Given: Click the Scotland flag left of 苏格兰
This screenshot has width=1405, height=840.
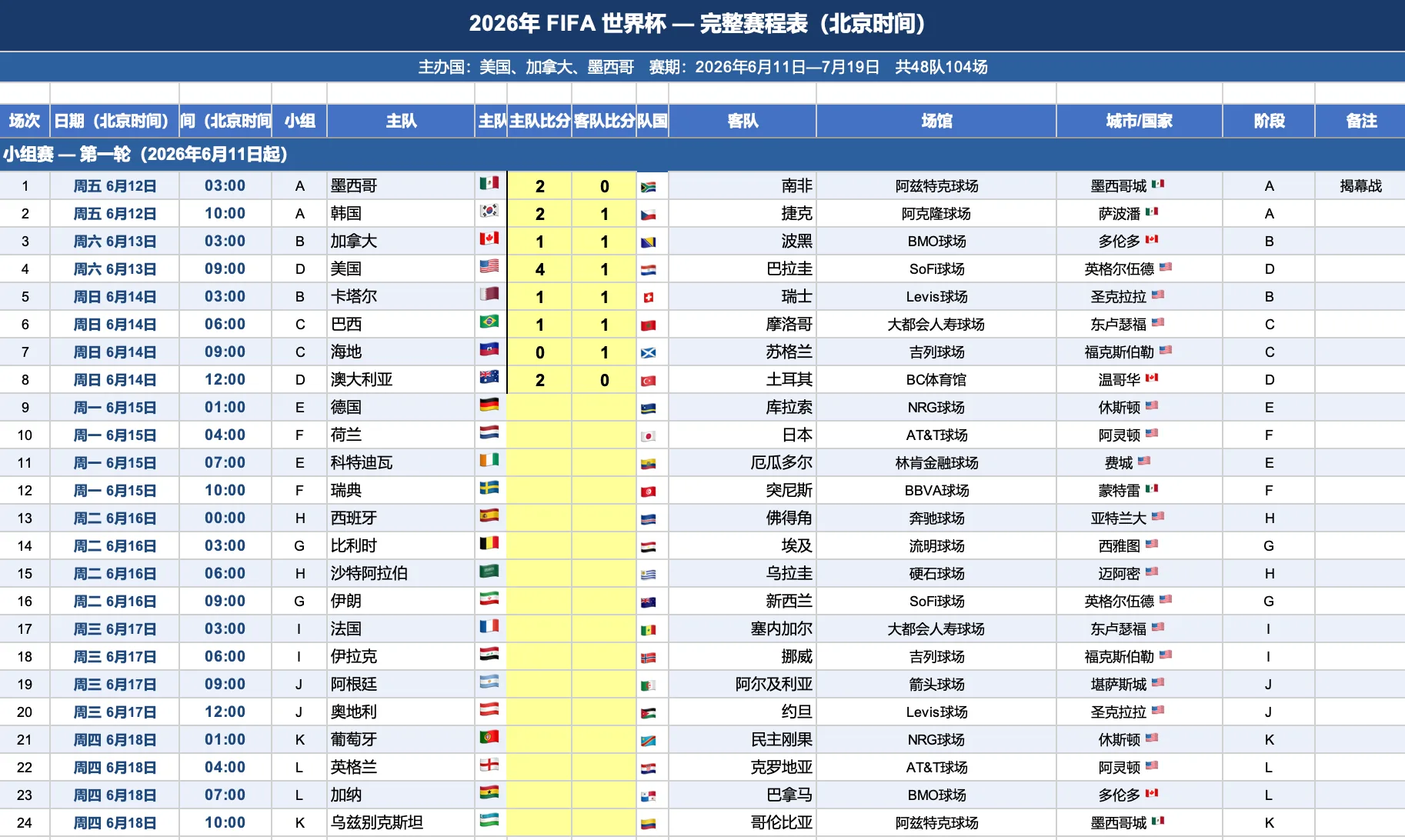Looking at the screenshot, I should (x=649, y=353).
